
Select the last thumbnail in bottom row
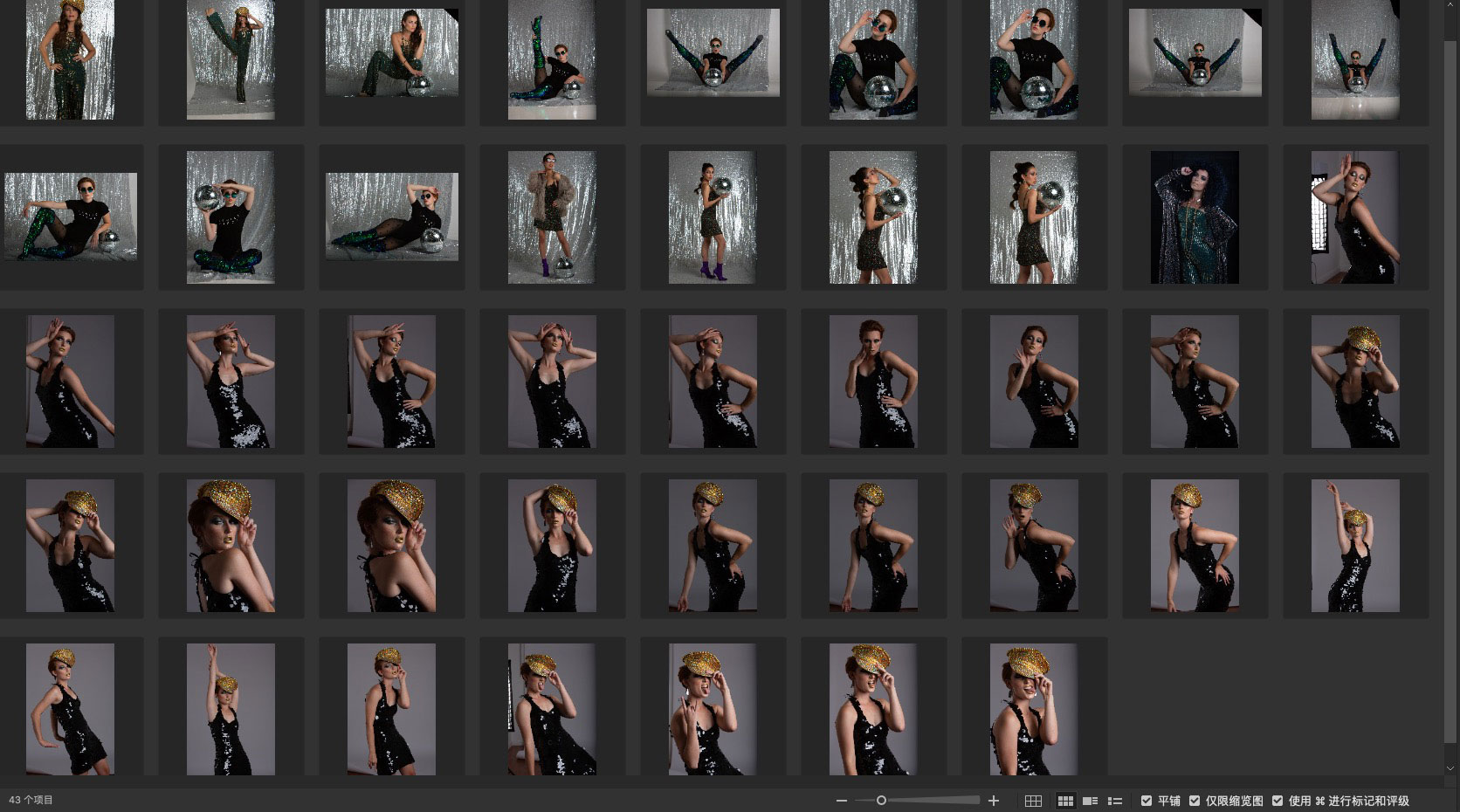coord(1034,709)
